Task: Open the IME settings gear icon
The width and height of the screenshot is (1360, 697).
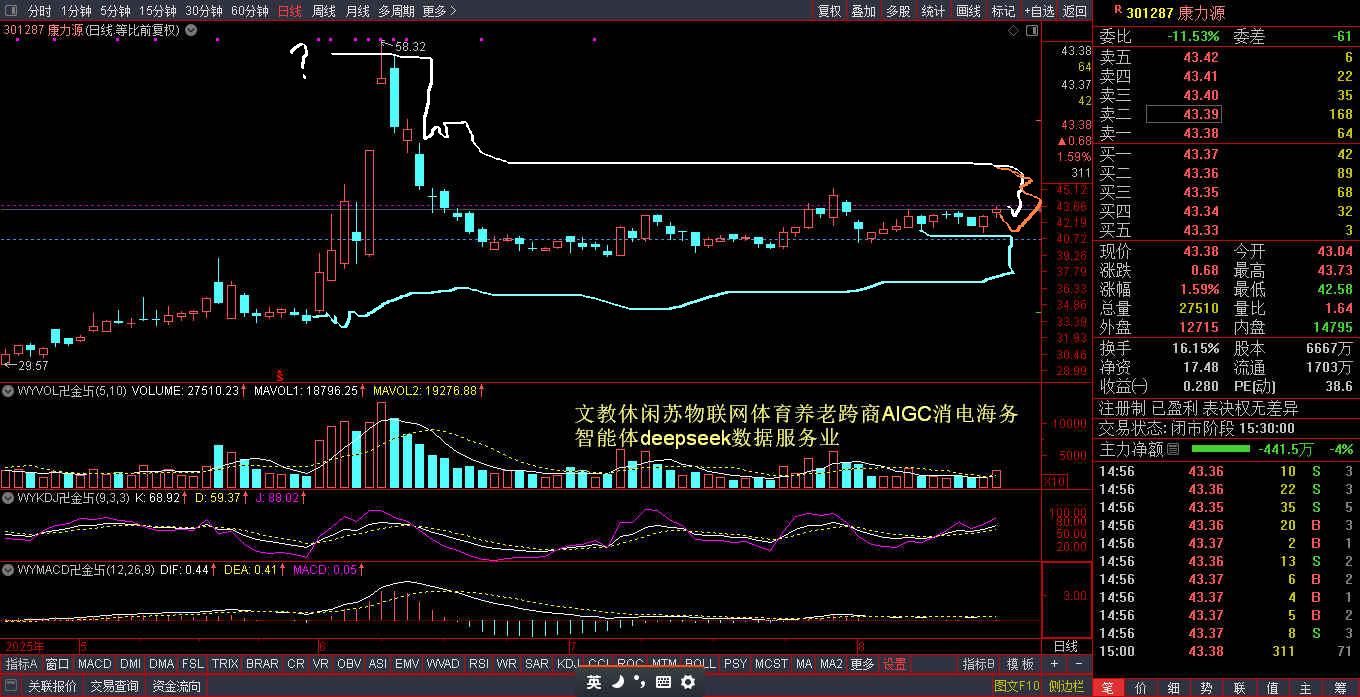Action: (688, 682)
